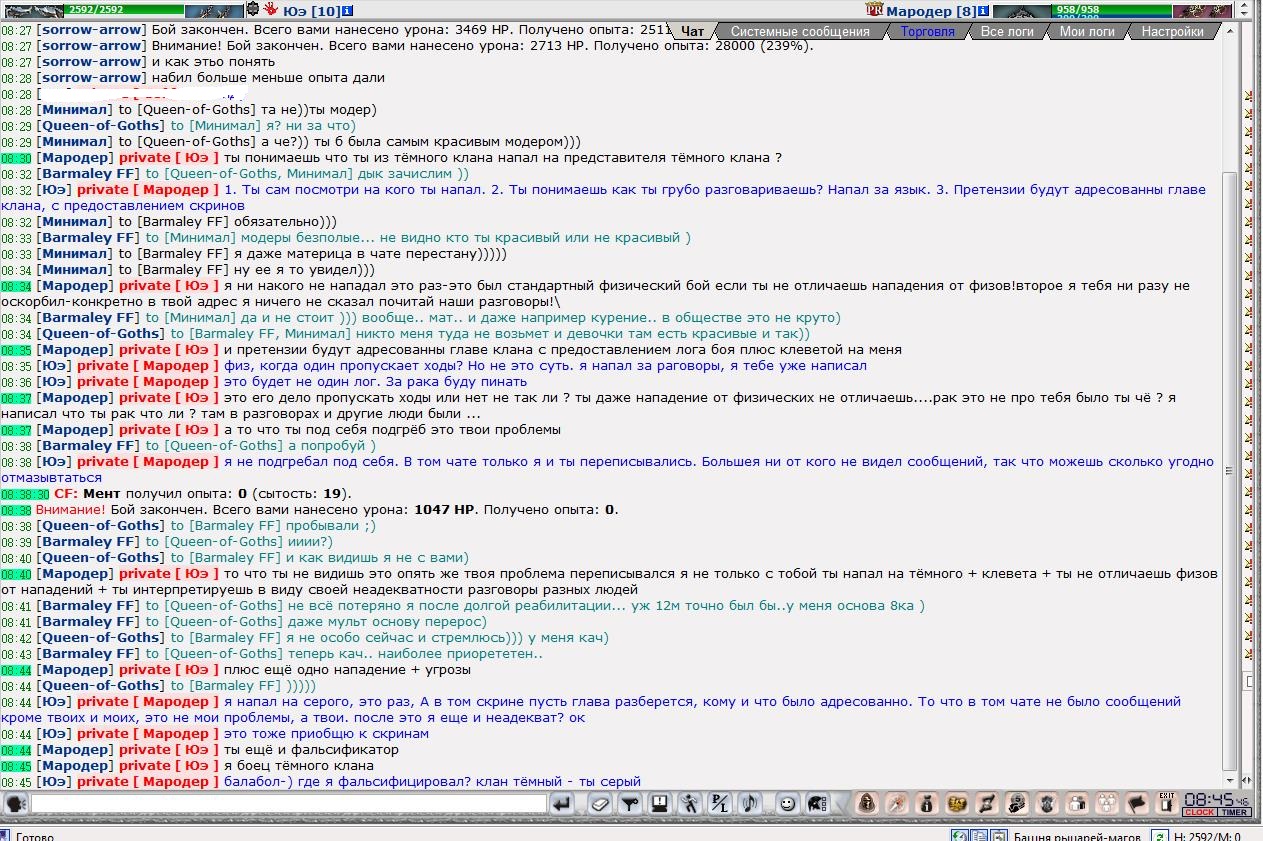1263x841 pixels.
Task: Open the two-person friends icon
Action: pyautogui.click(x=1078, y=804)
